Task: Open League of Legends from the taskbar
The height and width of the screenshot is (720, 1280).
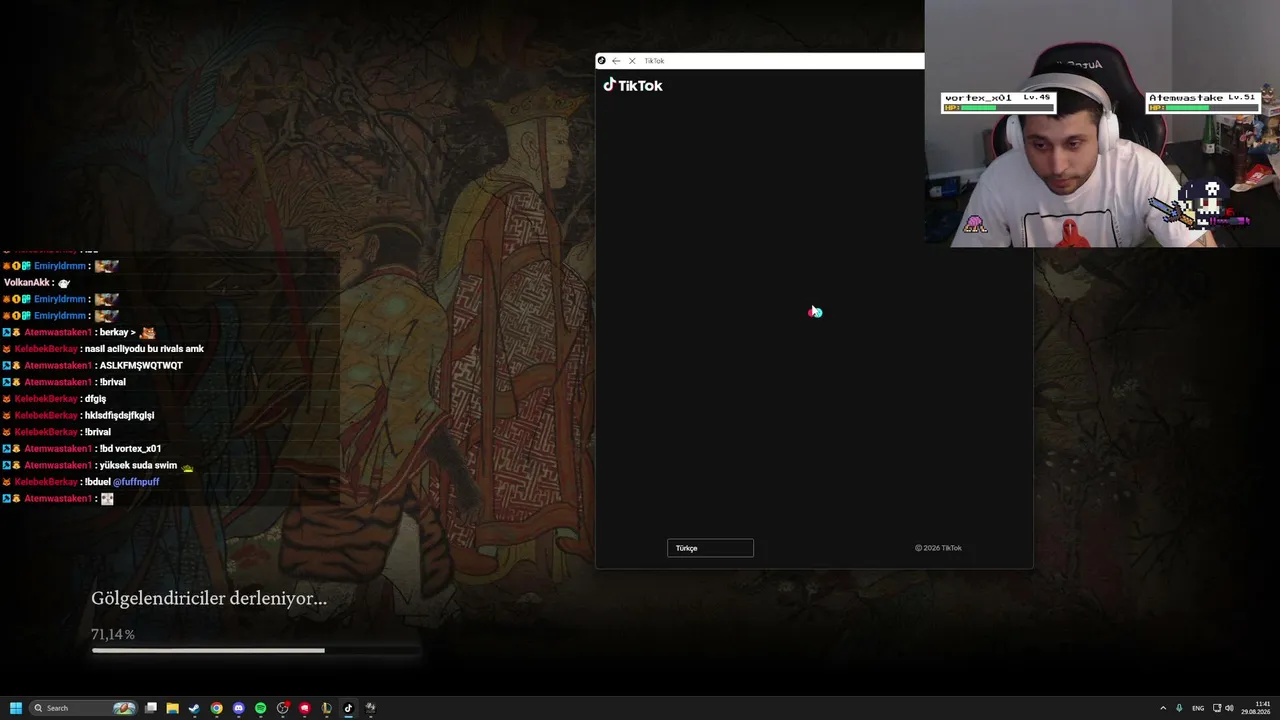Action: 327,708
